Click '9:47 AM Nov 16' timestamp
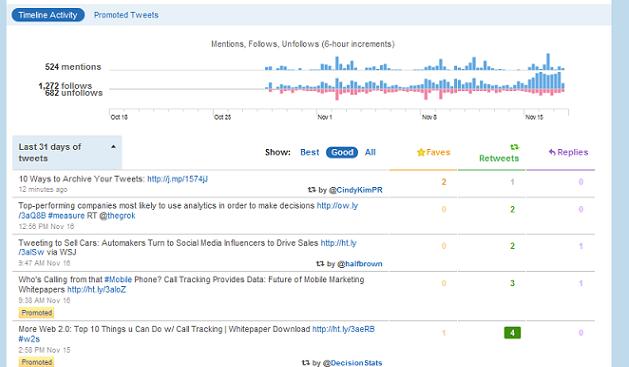Image resolution: width=629 pixels, height=367 pixels. 44,263
